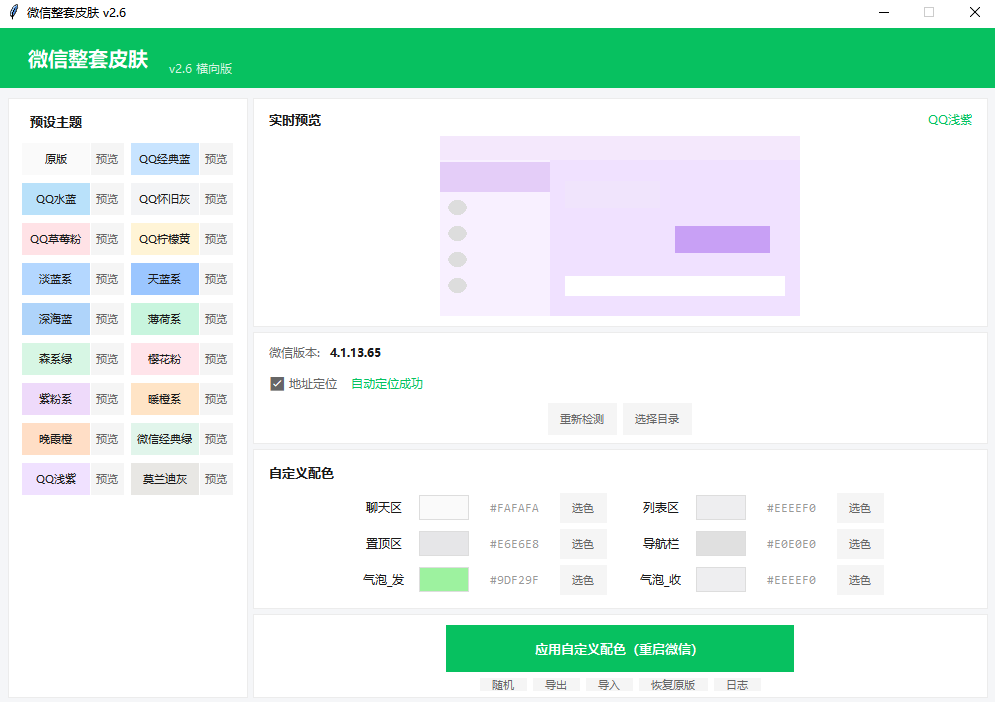Preview the 紫粉系 theme
The height and width of the screenshot is (702, 995).
tap(107, 399)
